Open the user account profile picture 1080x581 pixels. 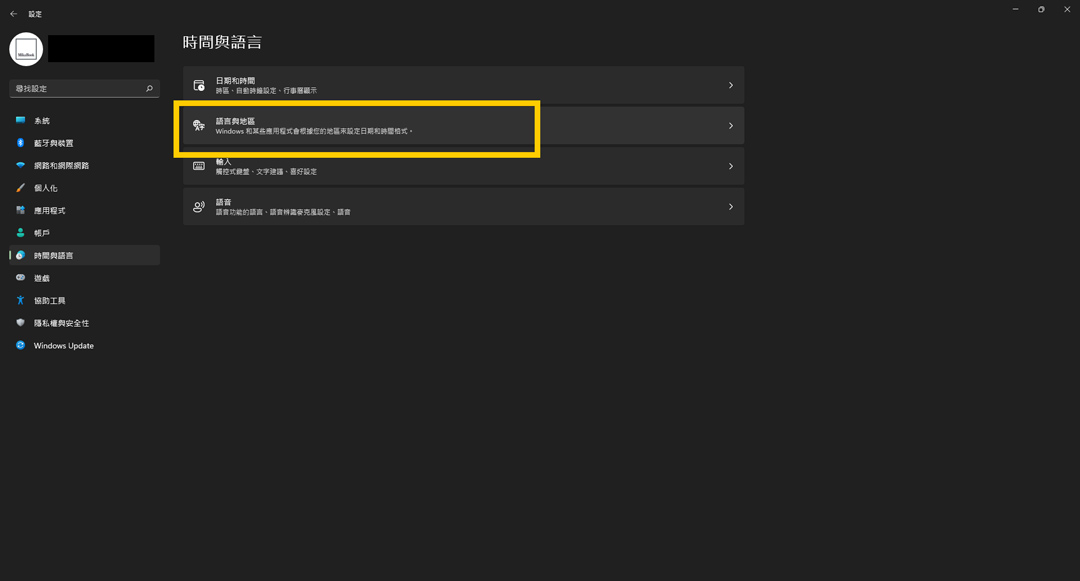(x=26, y=50)
